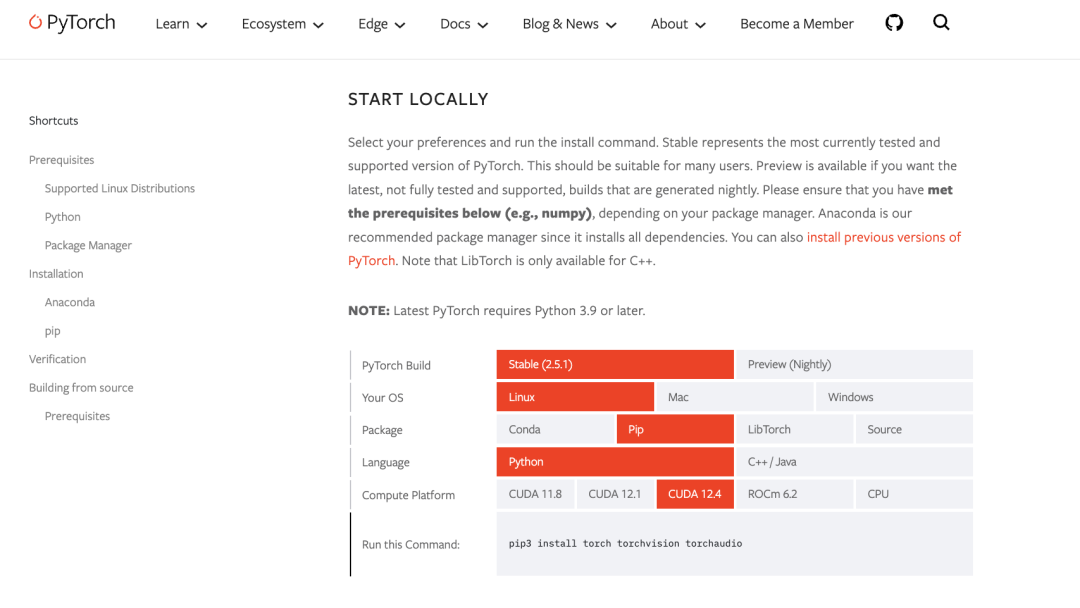Viewport: 1080px width, 608px height.
Task: Select the Preview (Nightly) build option
Action: pyautogui.click(x=853, y=364)
